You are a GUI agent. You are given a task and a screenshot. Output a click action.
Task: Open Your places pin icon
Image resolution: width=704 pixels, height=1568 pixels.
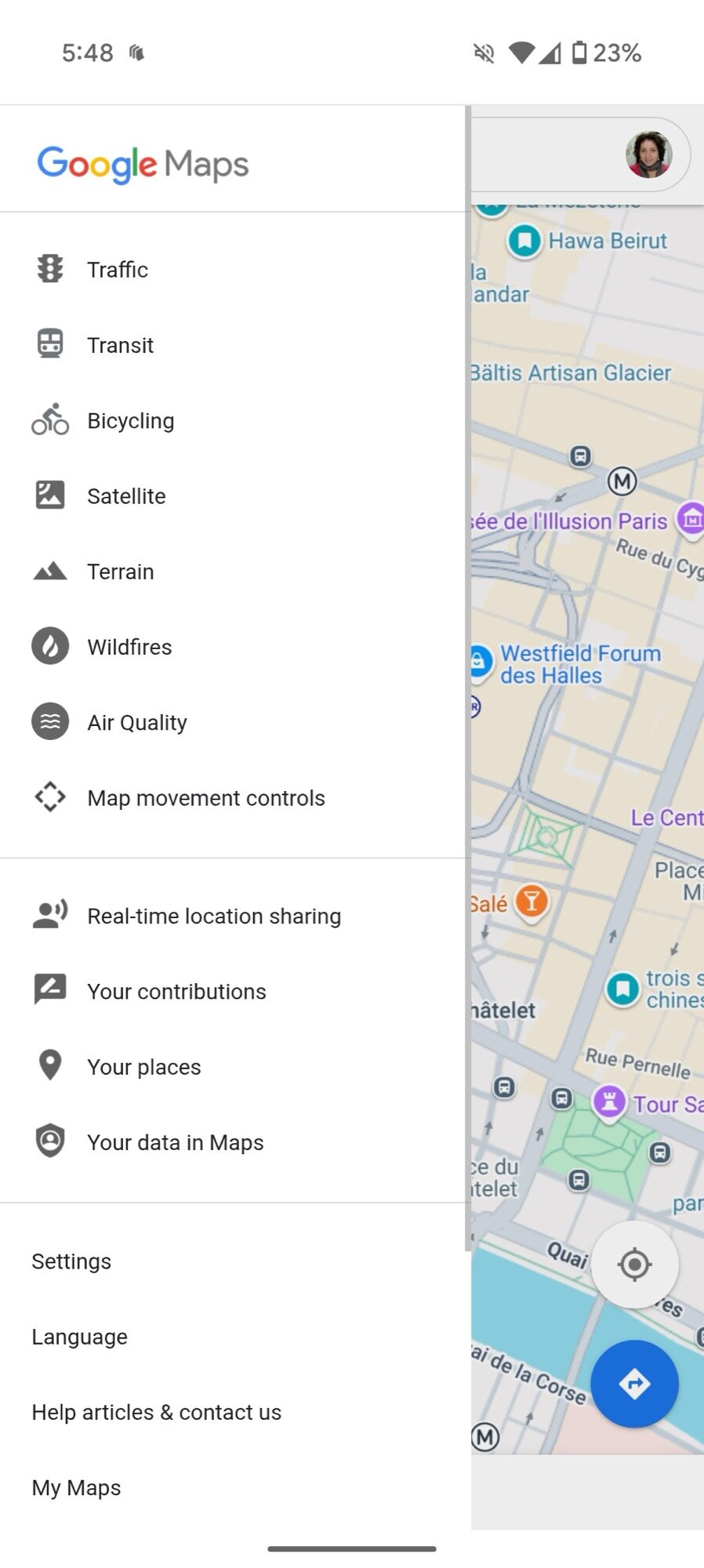[50, 1065]
